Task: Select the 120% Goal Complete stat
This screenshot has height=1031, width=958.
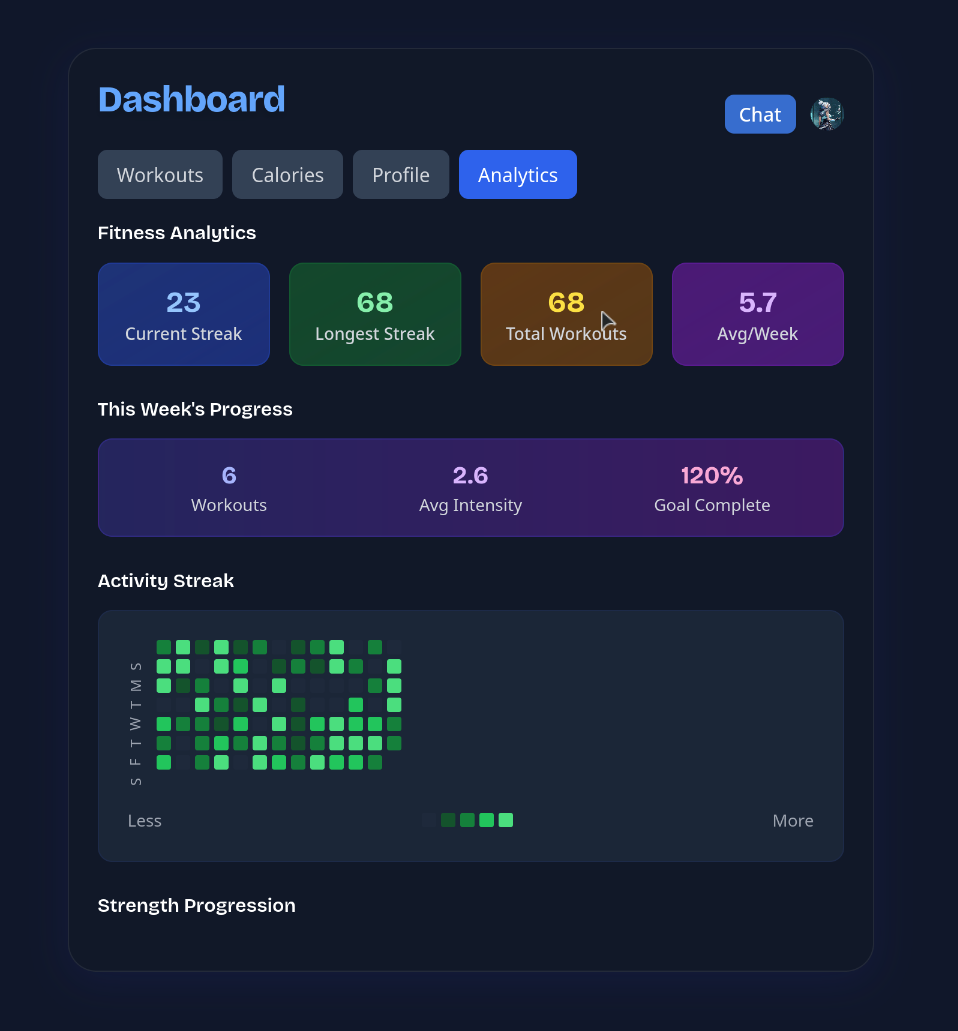Action: (712, 487)
